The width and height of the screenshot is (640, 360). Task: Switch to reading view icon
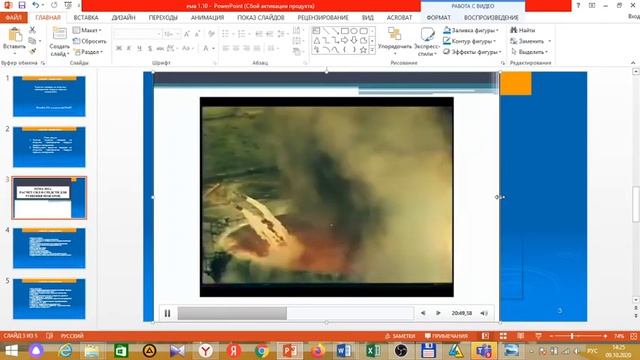521,336
